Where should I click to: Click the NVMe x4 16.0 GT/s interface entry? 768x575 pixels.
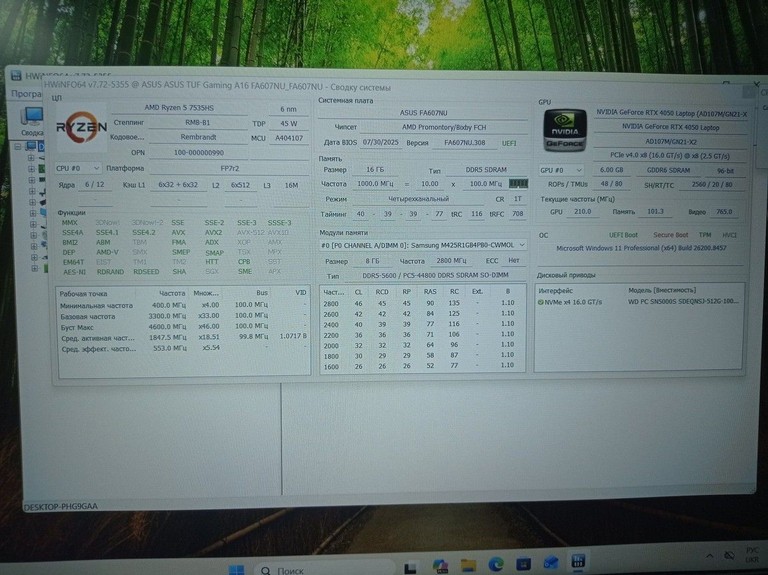[574, 302]
